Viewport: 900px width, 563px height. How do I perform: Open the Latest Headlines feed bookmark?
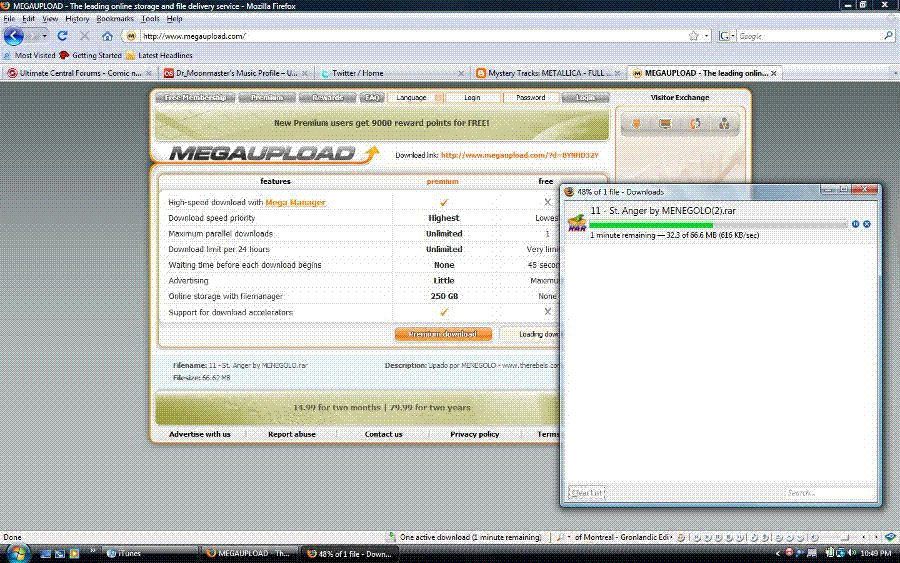point(160,55)
